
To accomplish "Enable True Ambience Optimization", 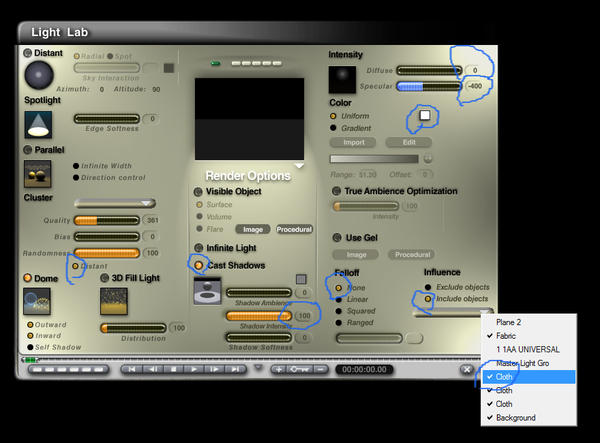I will (336, 191).
